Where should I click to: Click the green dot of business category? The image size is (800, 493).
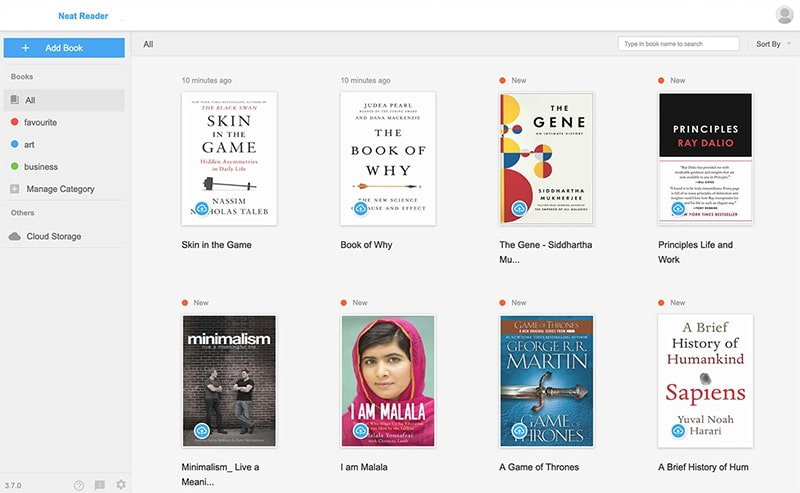tap(15, 166)
